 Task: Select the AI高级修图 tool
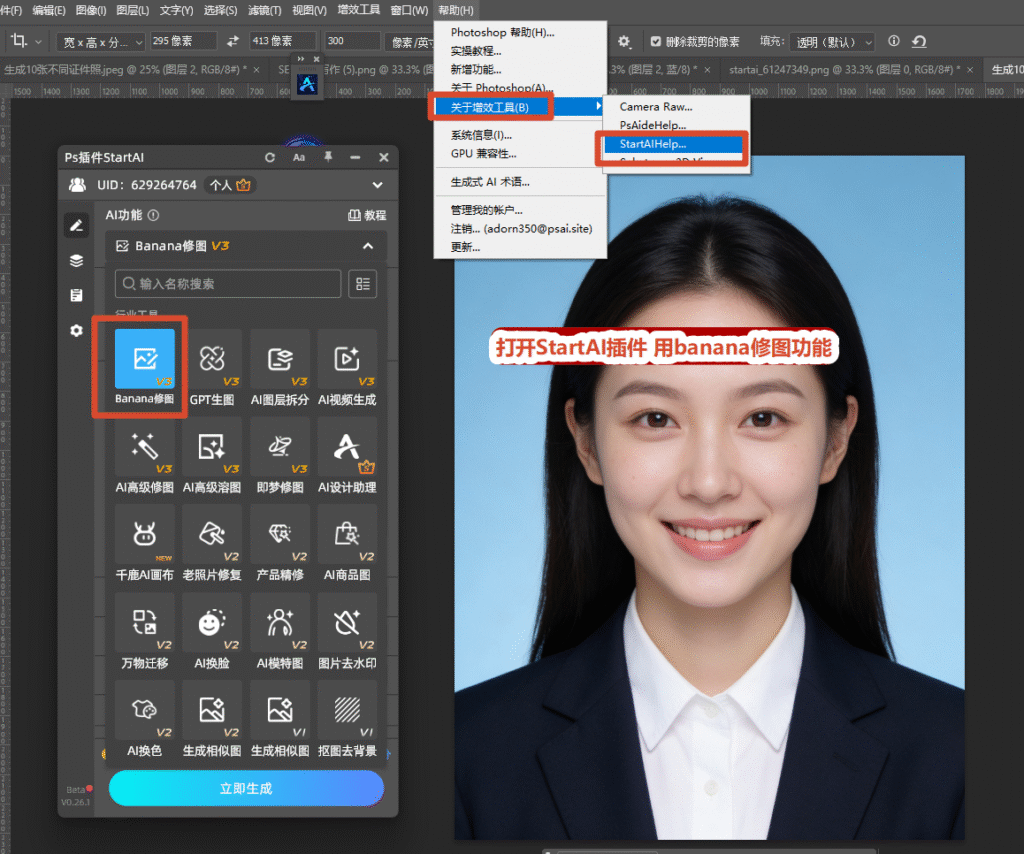144,456
